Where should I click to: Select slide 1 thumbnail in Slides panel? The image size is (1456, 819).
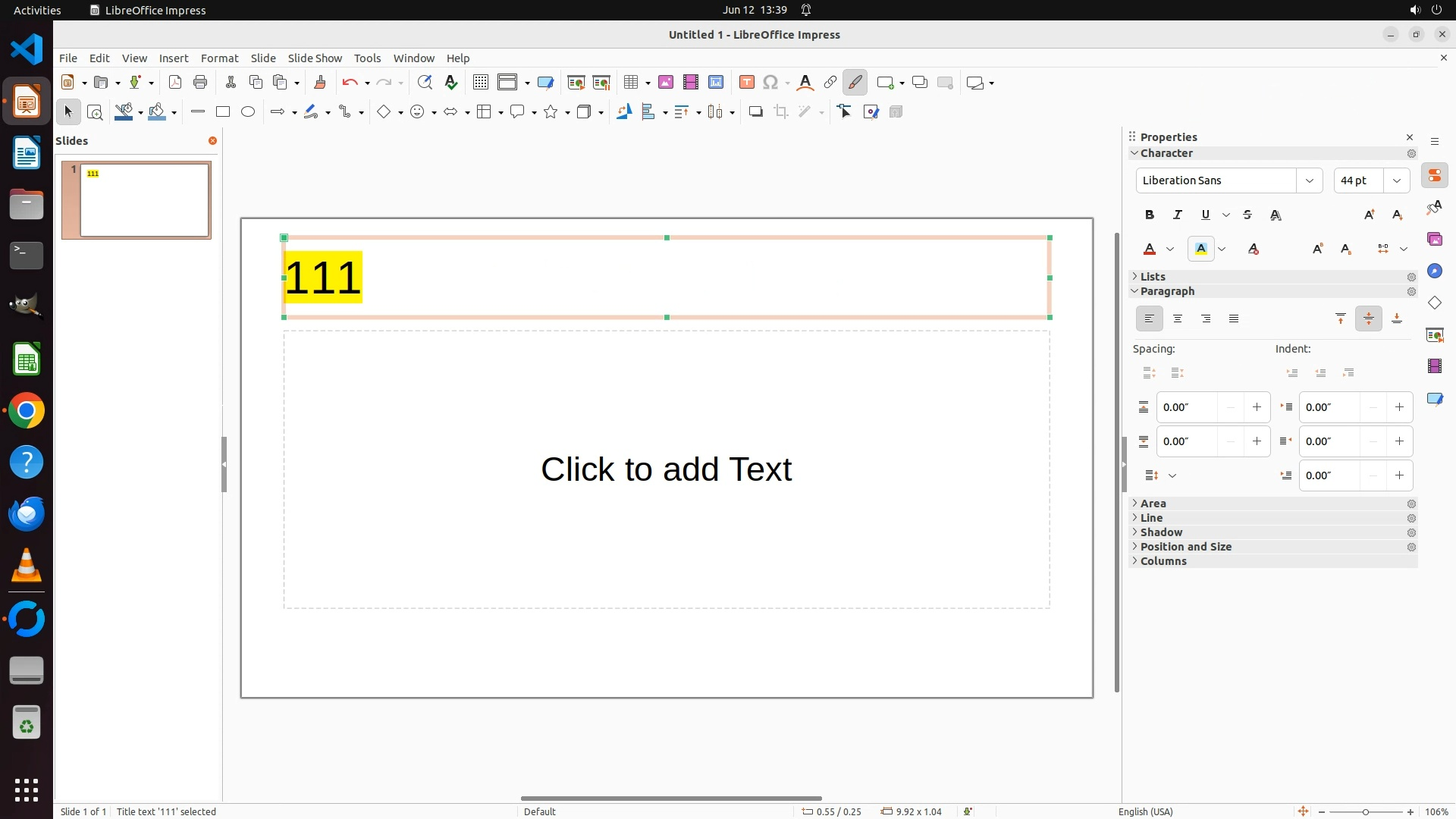[x=144, y=200]
